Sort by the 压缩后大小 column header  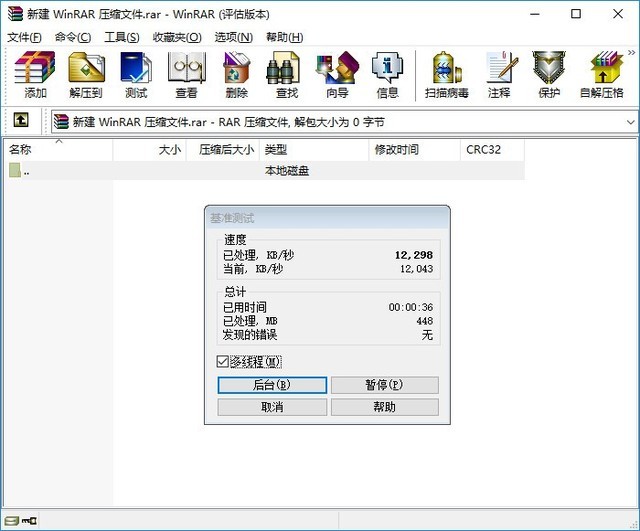(223, 150)
